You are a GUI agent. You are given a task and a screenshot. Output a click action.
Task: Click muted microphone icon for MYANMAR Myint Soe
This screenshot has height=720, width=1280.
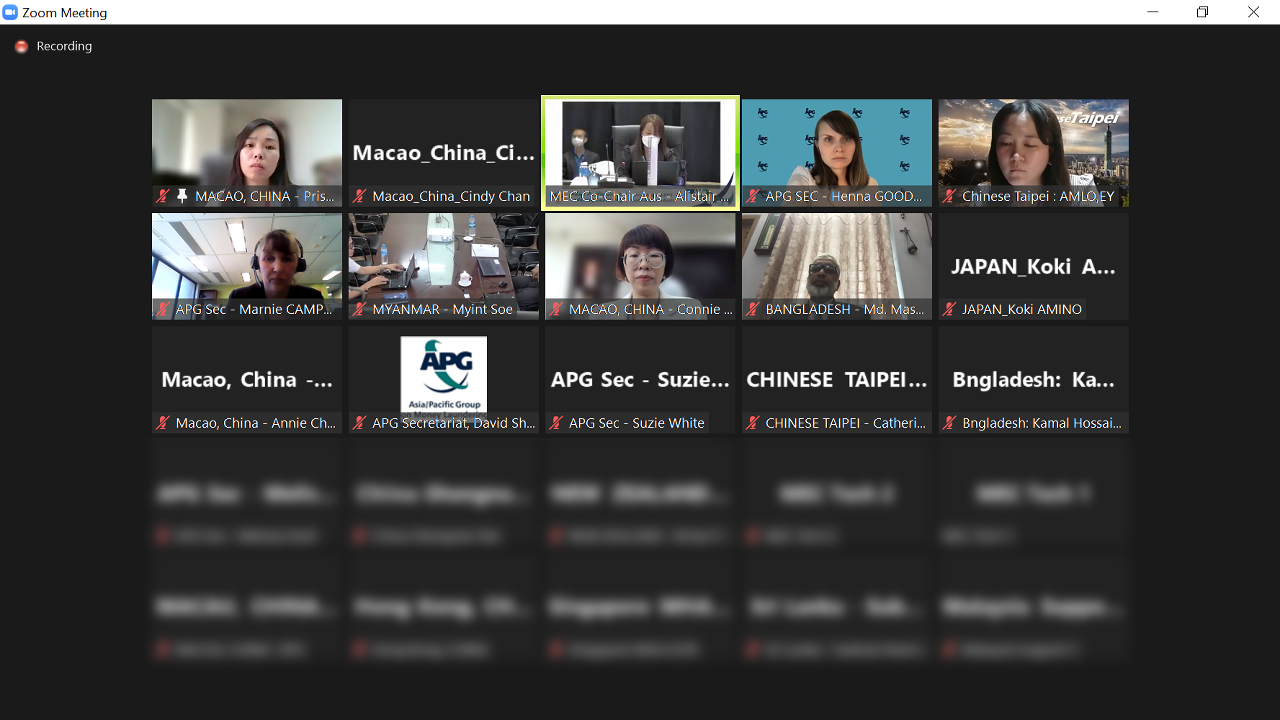[359, 310]
